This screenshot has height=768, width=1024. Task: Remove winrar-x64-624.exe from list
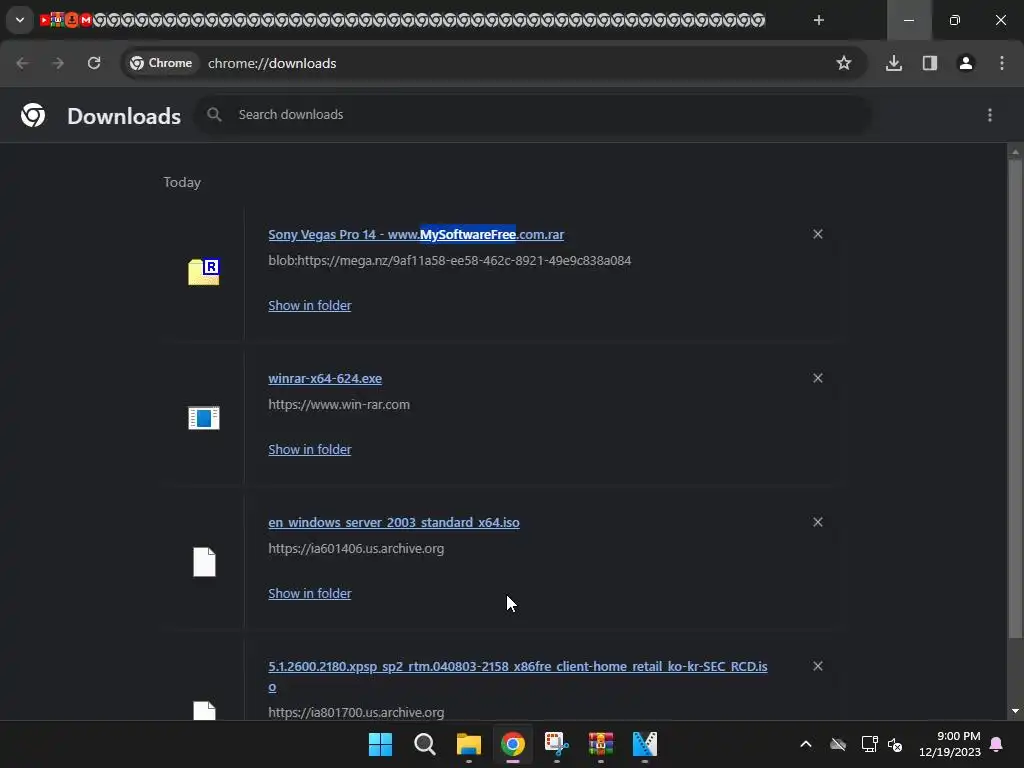(x=818, y=378)
